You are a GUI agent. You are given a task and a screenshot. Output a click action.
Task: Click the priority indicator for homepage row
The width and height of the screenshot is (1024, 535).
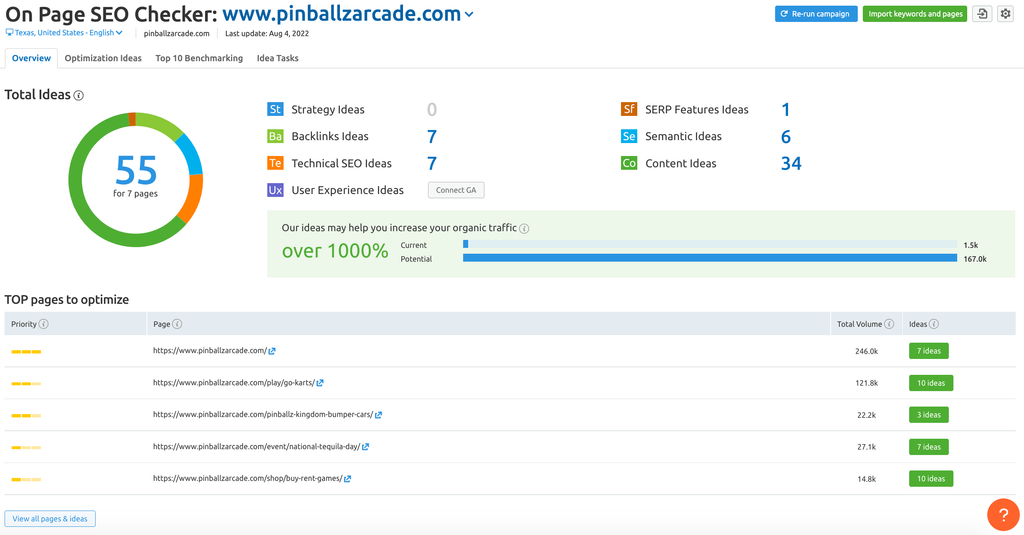click(x=26, y=352)
